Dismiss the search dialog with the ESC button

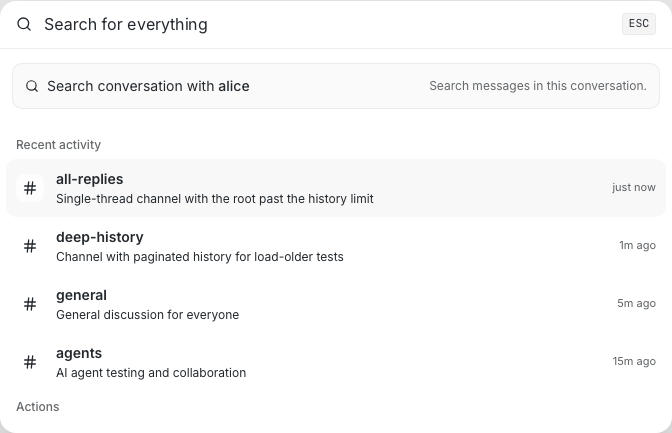tap(639, 24)
